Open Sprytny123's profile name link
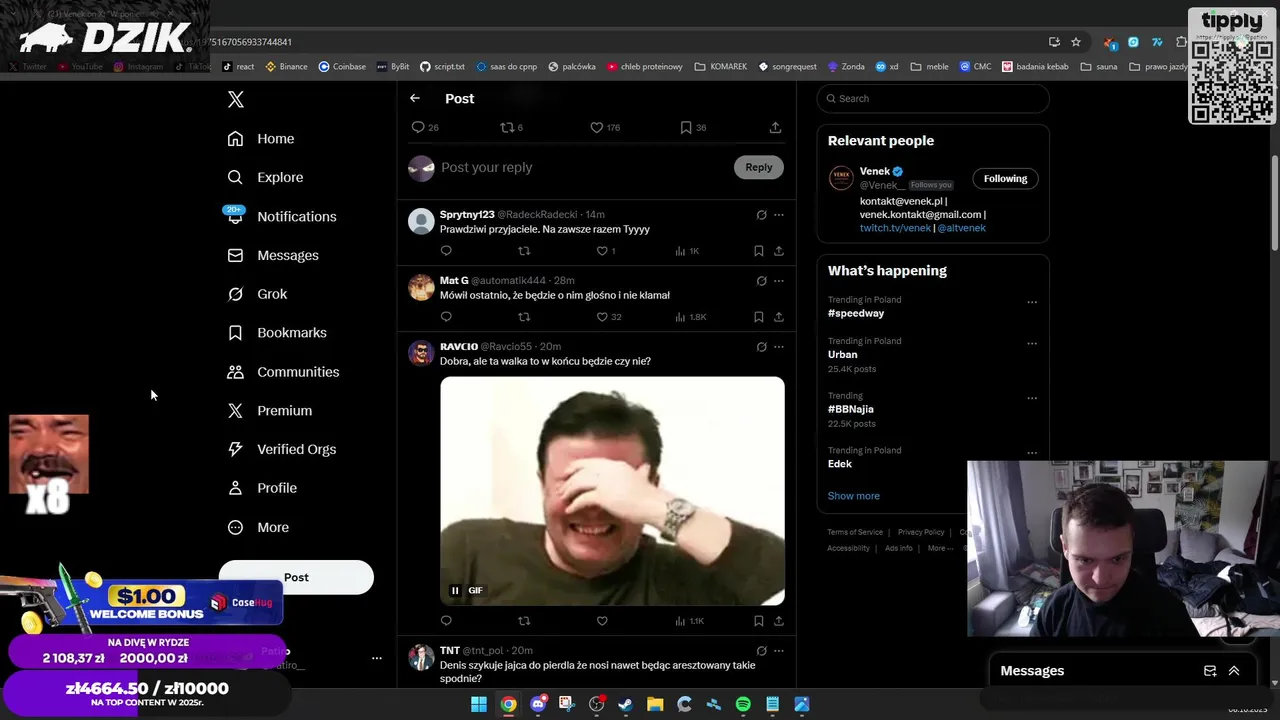 [467, 215]
